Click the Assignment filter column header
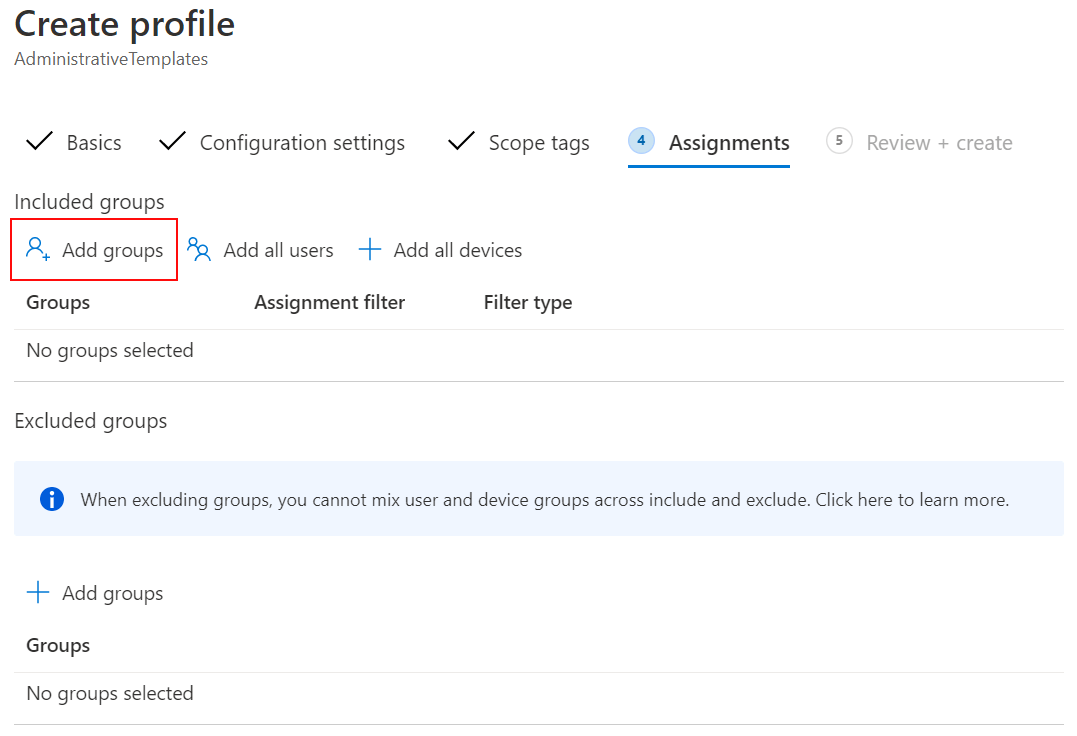 (330, 302)
